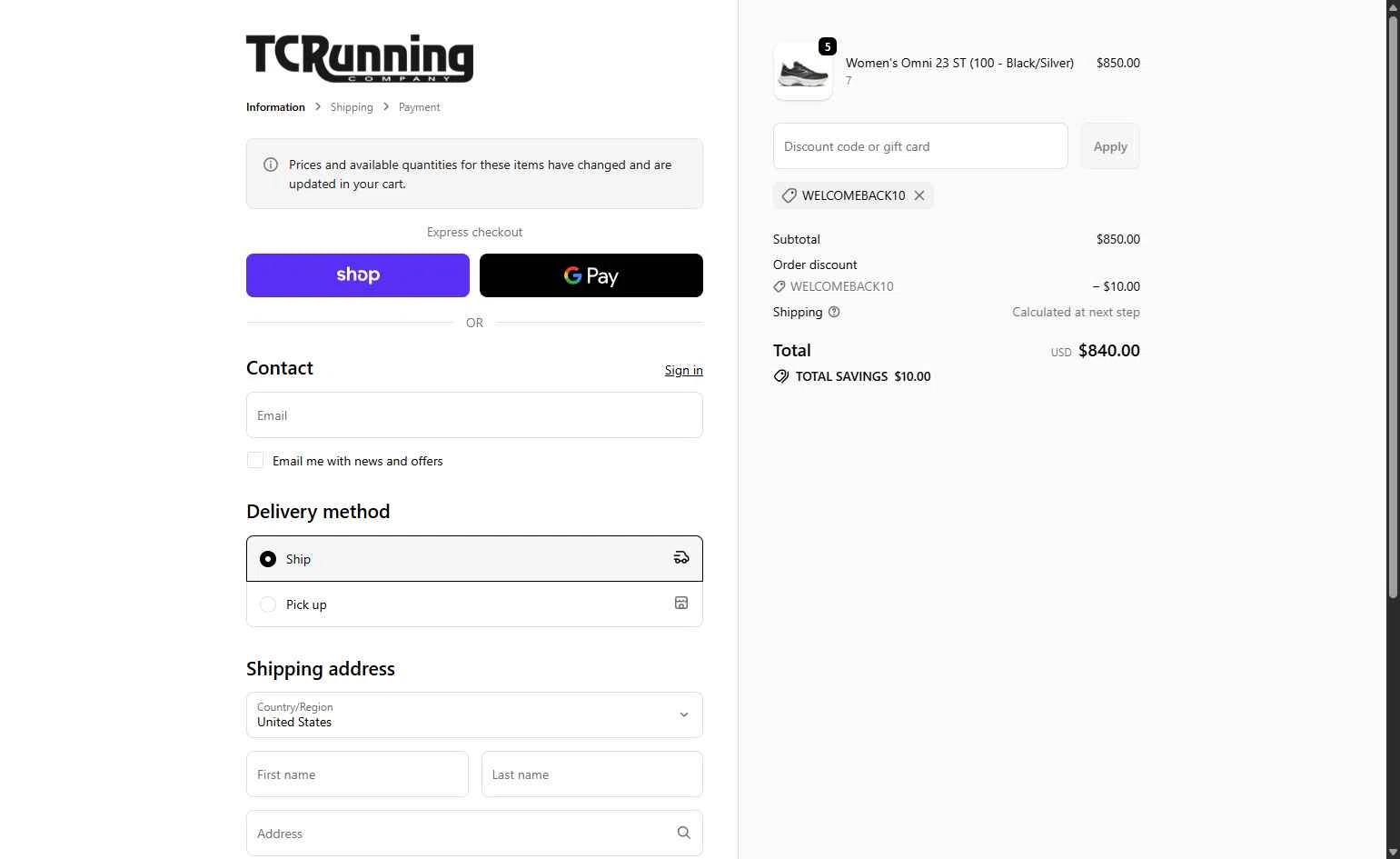Click the 'Prices and available quantities' notice text

point(480,174)
